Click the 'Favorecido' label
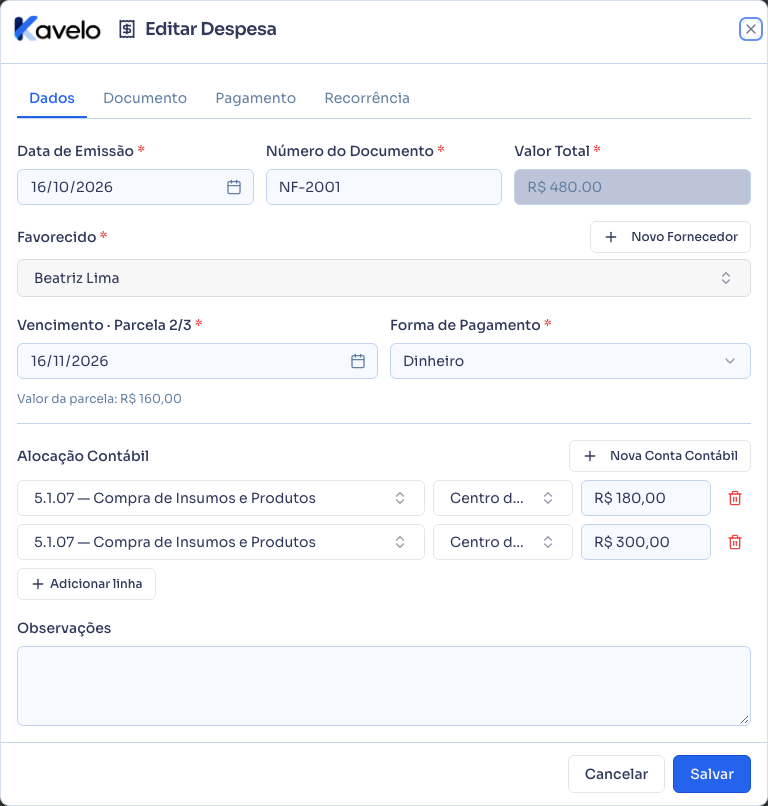This screenshot has height=806, width=768. [57, 237]
